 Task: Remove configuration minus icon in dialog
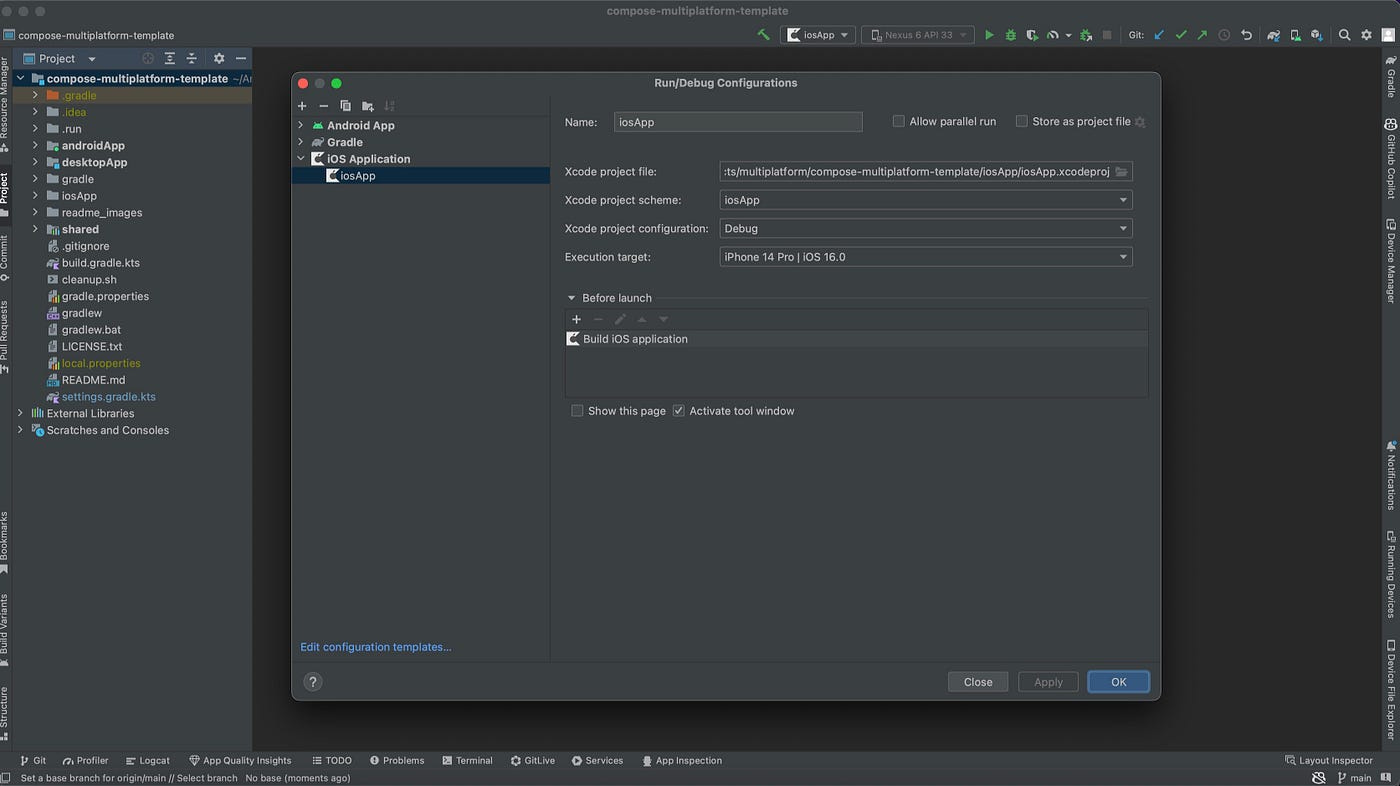[x=323, y=106]
